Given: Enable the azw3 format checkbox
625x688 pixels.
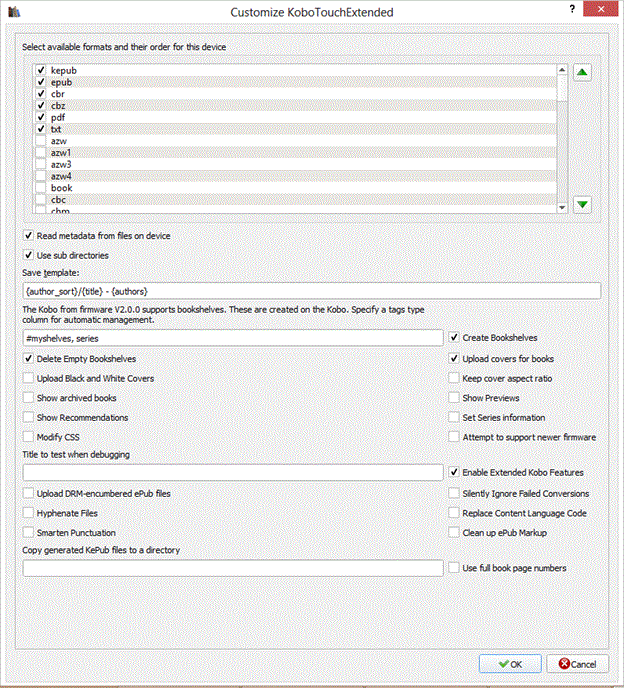Looking at the screenshot, I should point(41,164).
